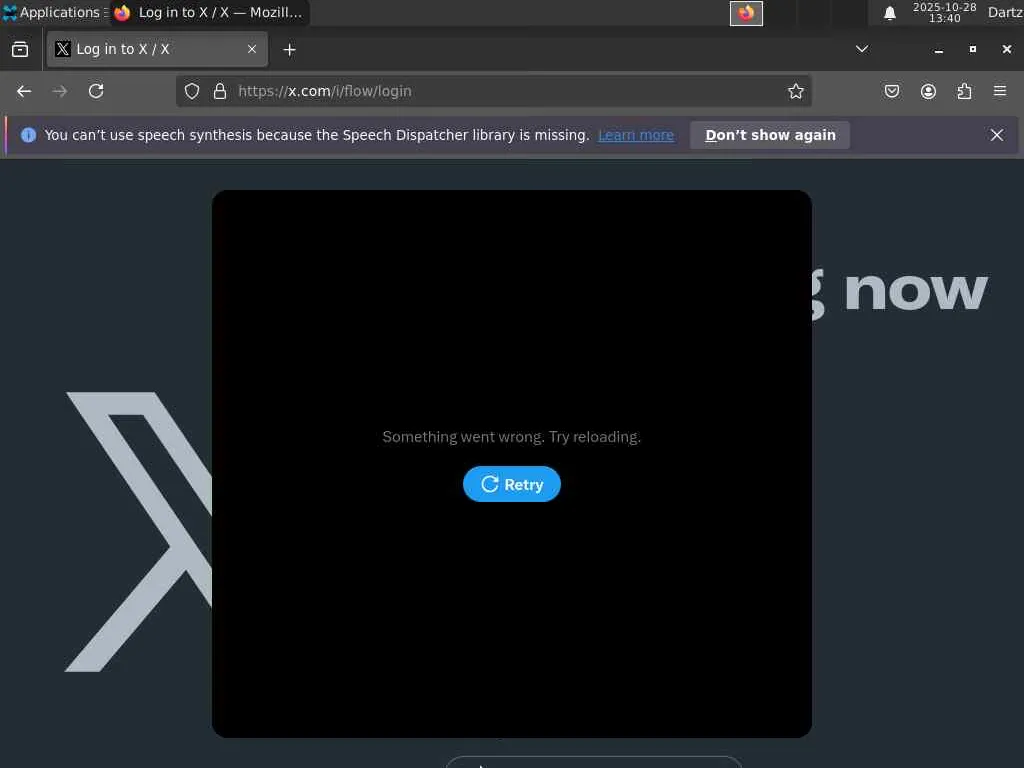
Task: Maximize the Firefox window
Action: coord(972,50)
